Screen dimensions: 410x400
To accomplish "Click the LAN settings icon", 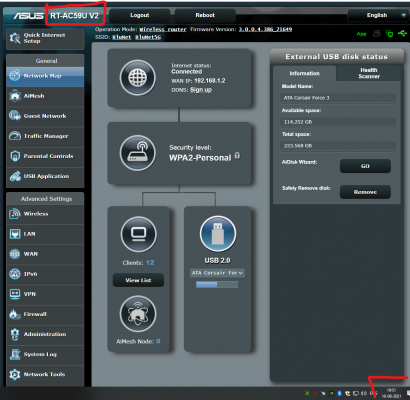I will point(15,234).
